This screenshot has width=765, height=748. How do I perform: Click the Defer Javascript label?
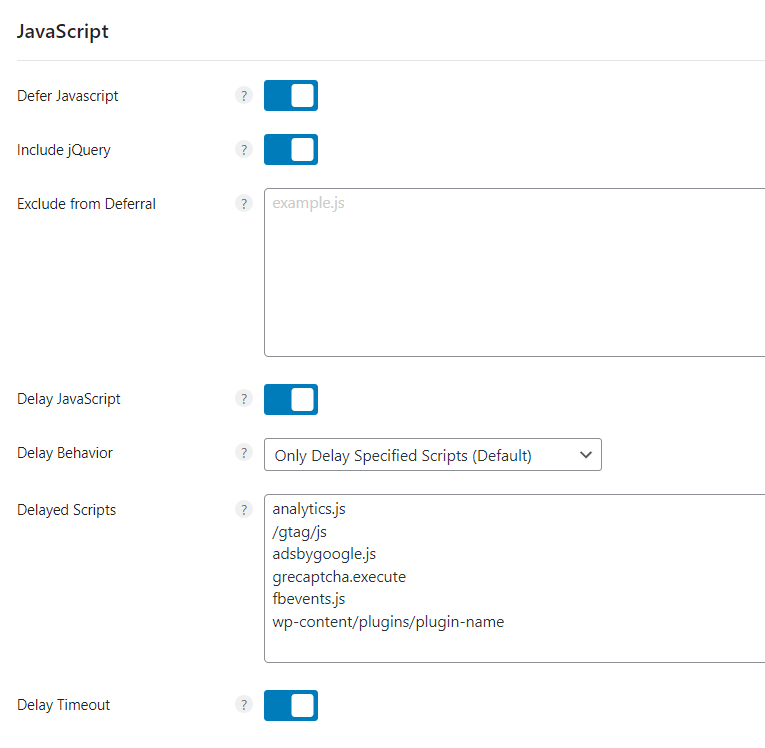68,96
